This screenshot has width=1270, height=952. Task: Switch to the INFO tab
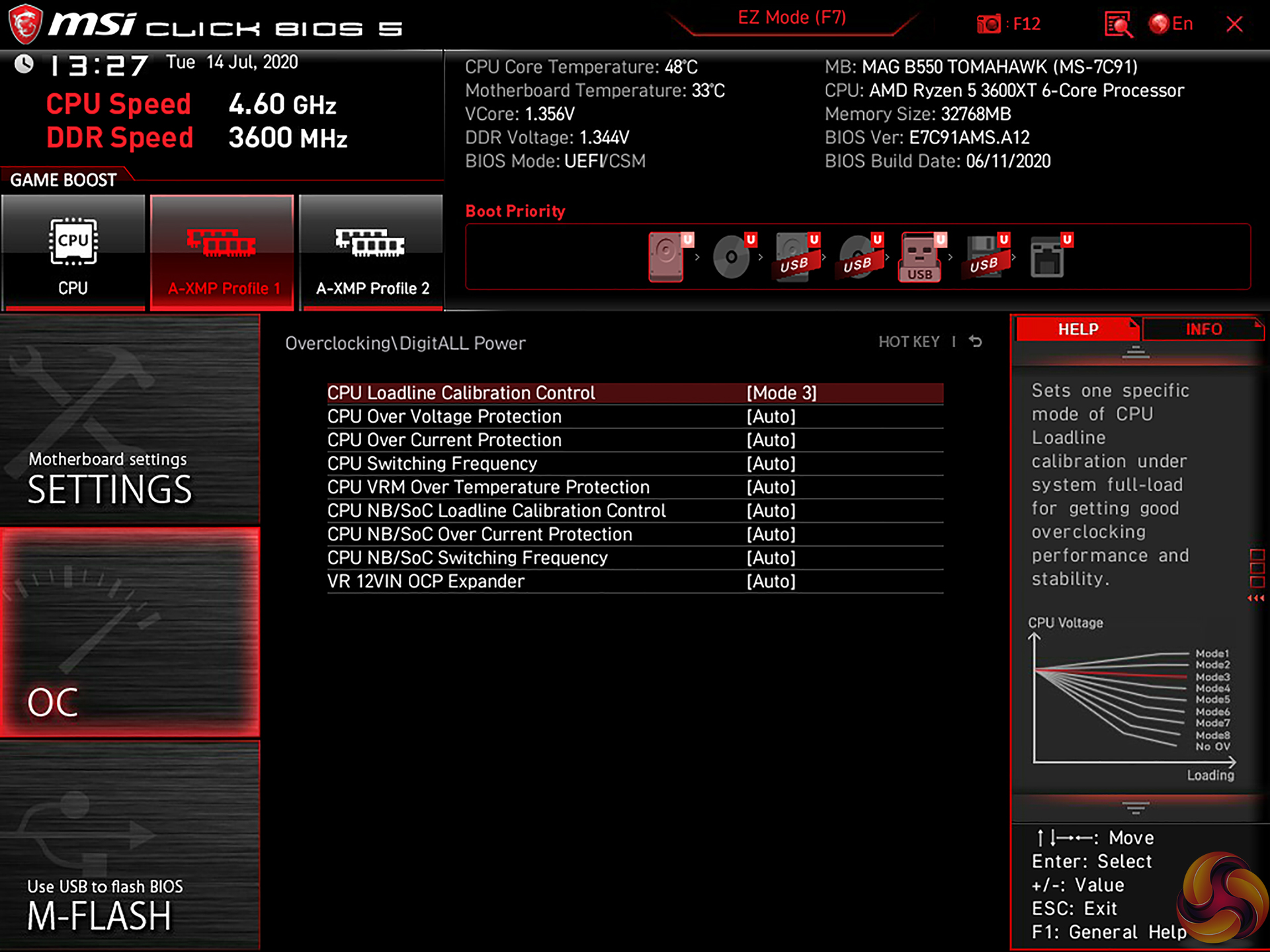coord(1203,329)
